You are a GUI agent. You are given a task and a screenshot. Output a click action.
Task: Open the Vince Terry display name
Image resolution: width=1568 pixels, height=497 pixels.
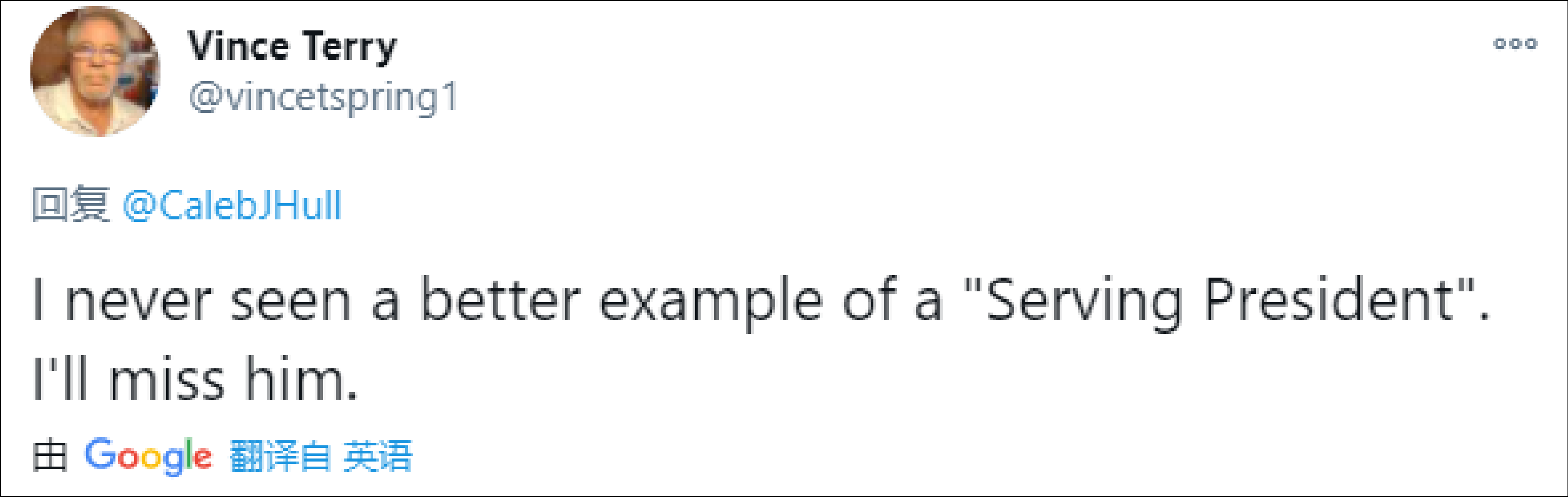[x=292, y=46]
